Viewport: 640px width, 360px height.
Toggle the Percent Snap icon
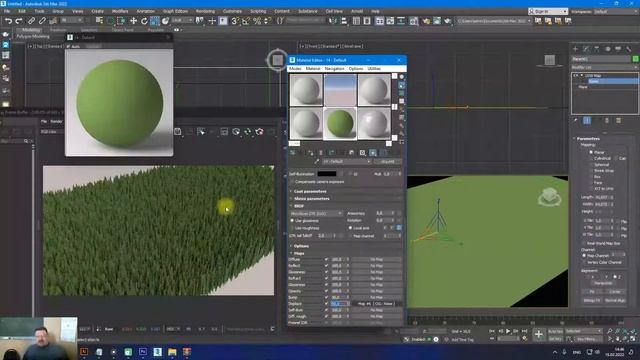point(257,21)
